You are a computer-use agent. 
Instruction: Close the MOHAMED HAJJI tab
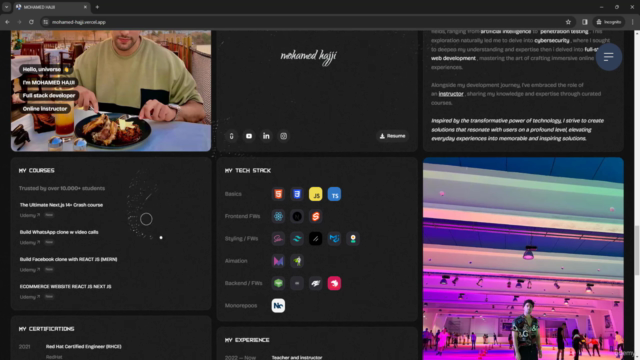click(85, 7)
